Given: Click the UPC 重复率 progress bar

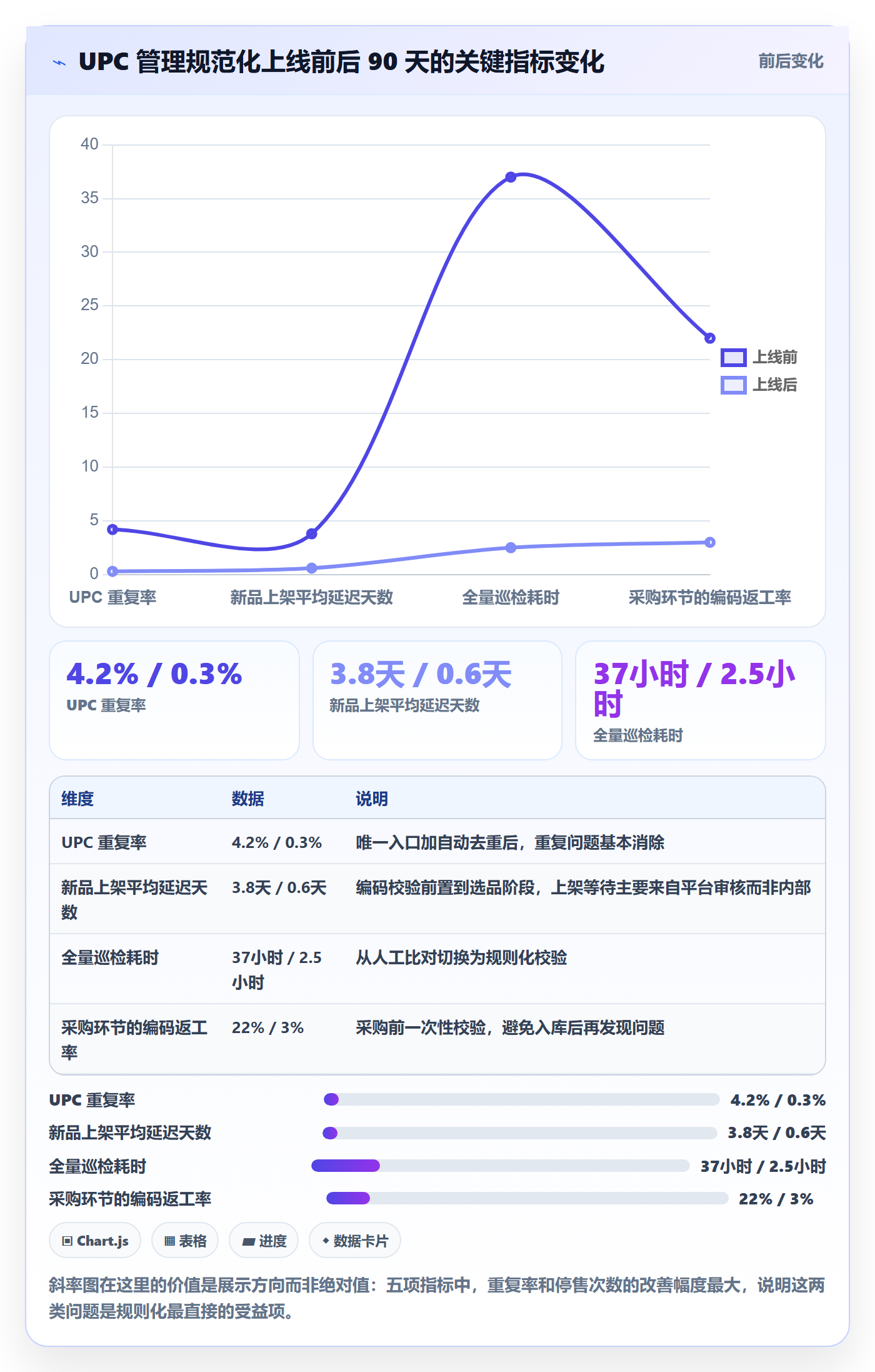Looking at the screenshot, I should coord(522,1099).
